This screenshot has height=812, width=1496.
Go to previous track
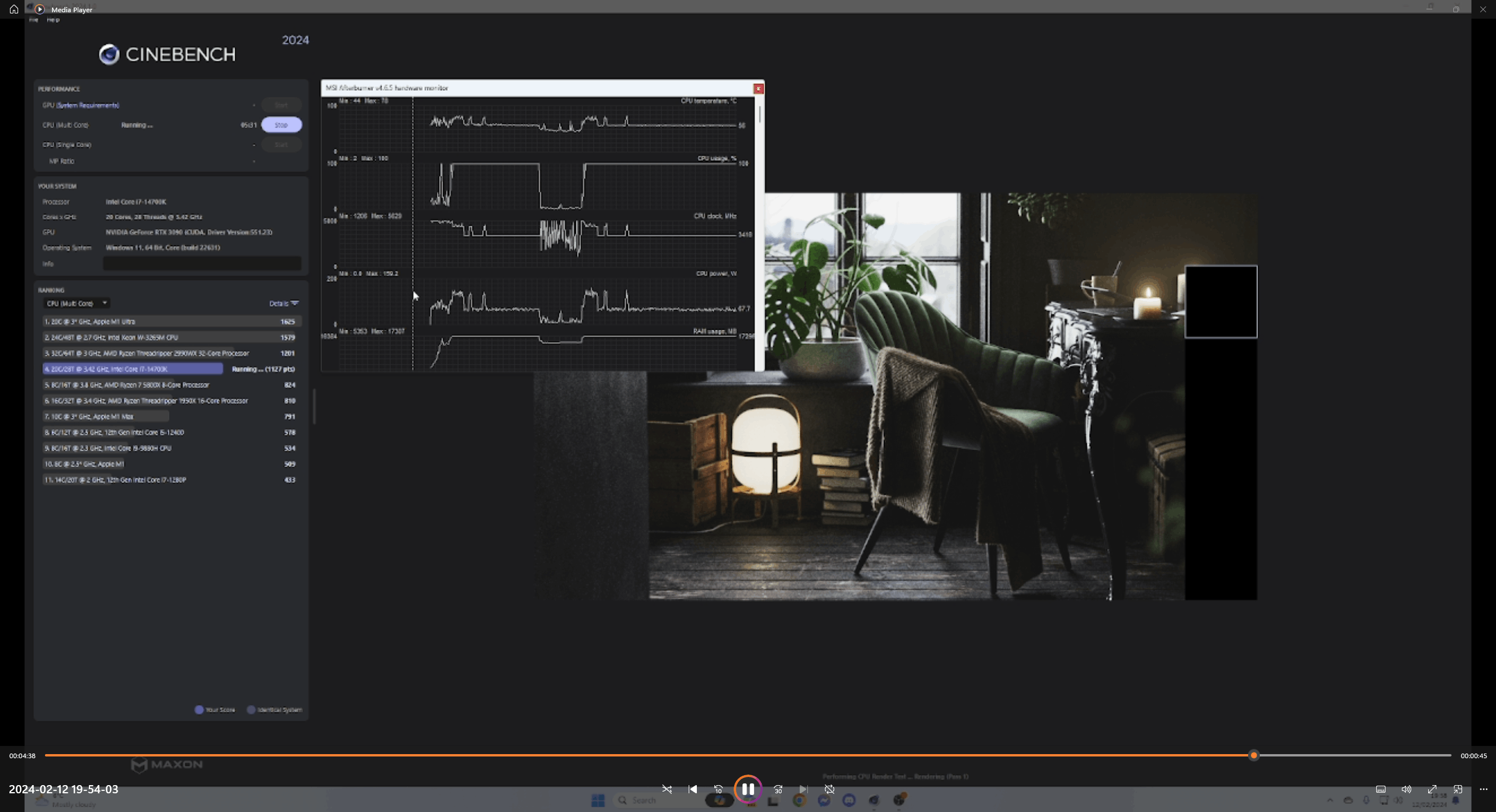[693, 789]
